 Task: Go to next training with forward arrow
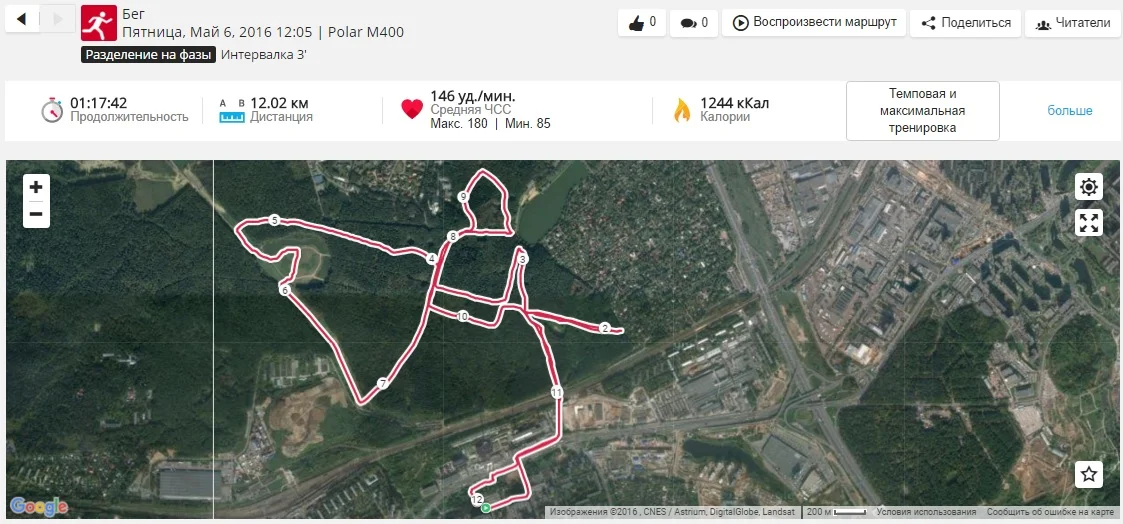[57, 19]
